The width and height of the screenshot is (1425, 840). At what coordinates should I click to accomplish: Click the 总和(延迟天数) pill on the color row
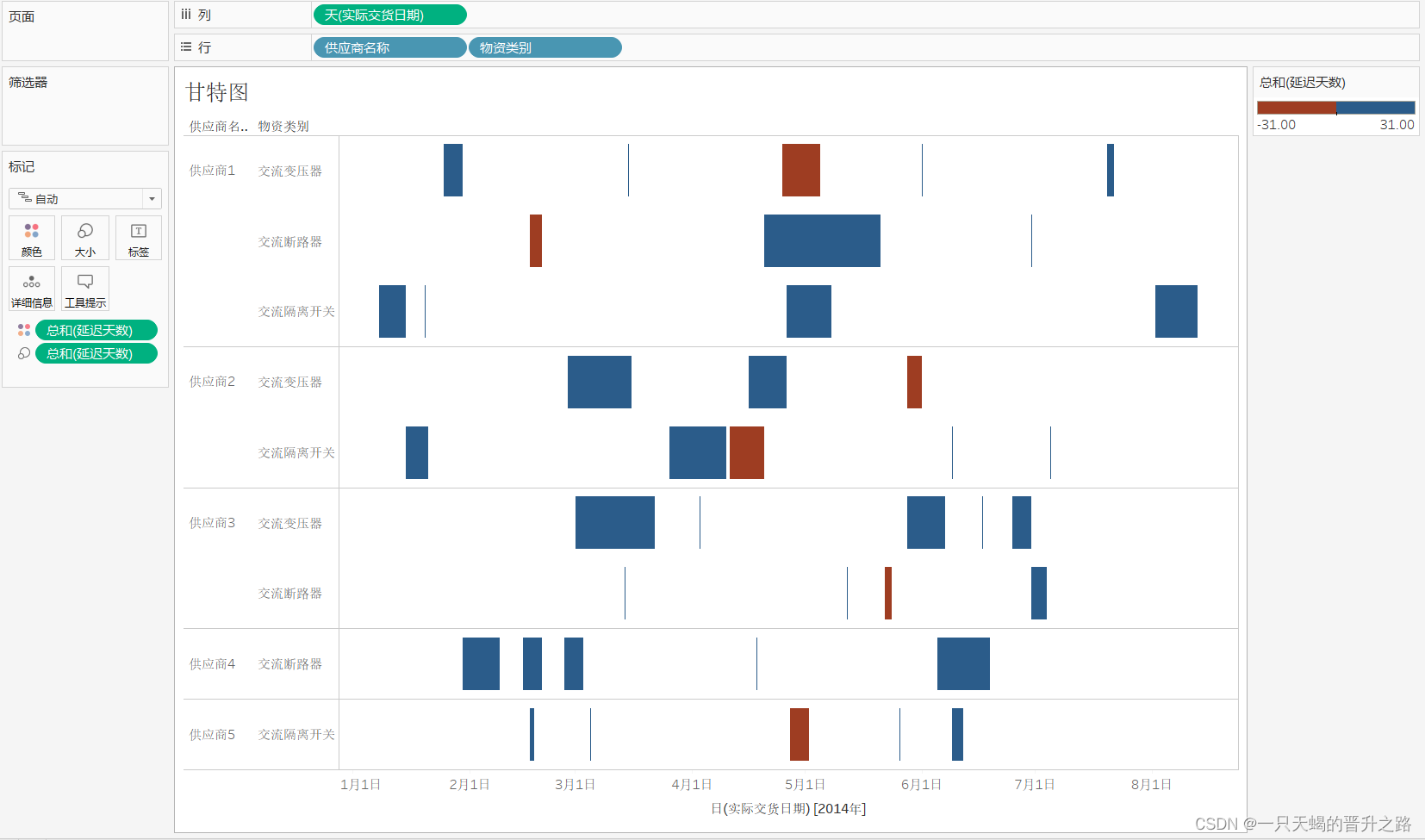tap(96, 330)
